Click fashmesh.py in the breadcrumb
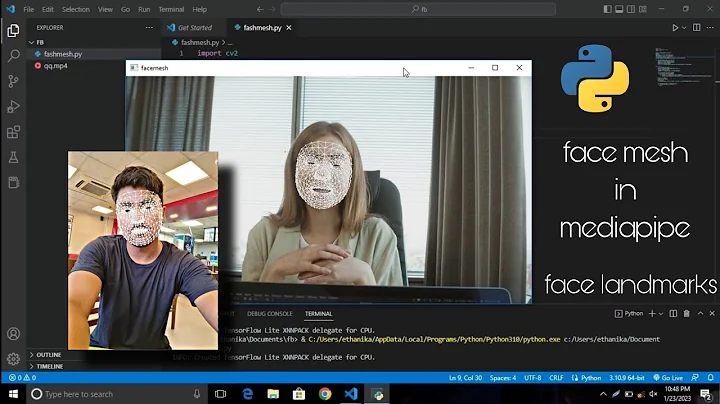Screen dimensions: 720x404 coord(200,42)
